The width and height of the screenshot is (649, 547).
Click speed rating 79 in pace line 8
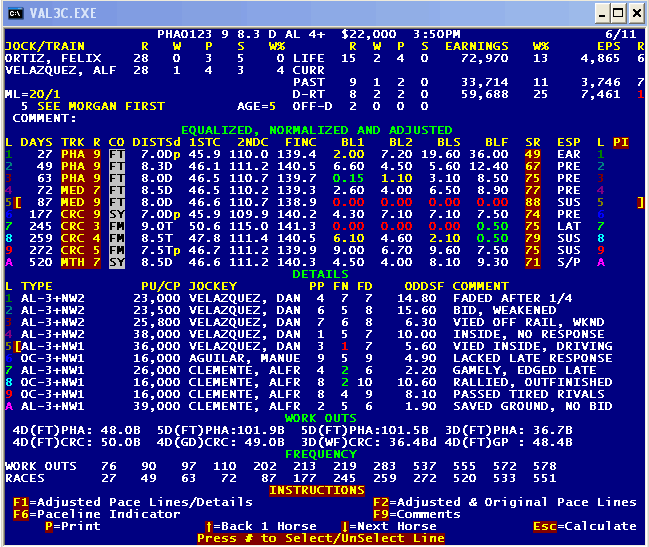pos(533,238)
